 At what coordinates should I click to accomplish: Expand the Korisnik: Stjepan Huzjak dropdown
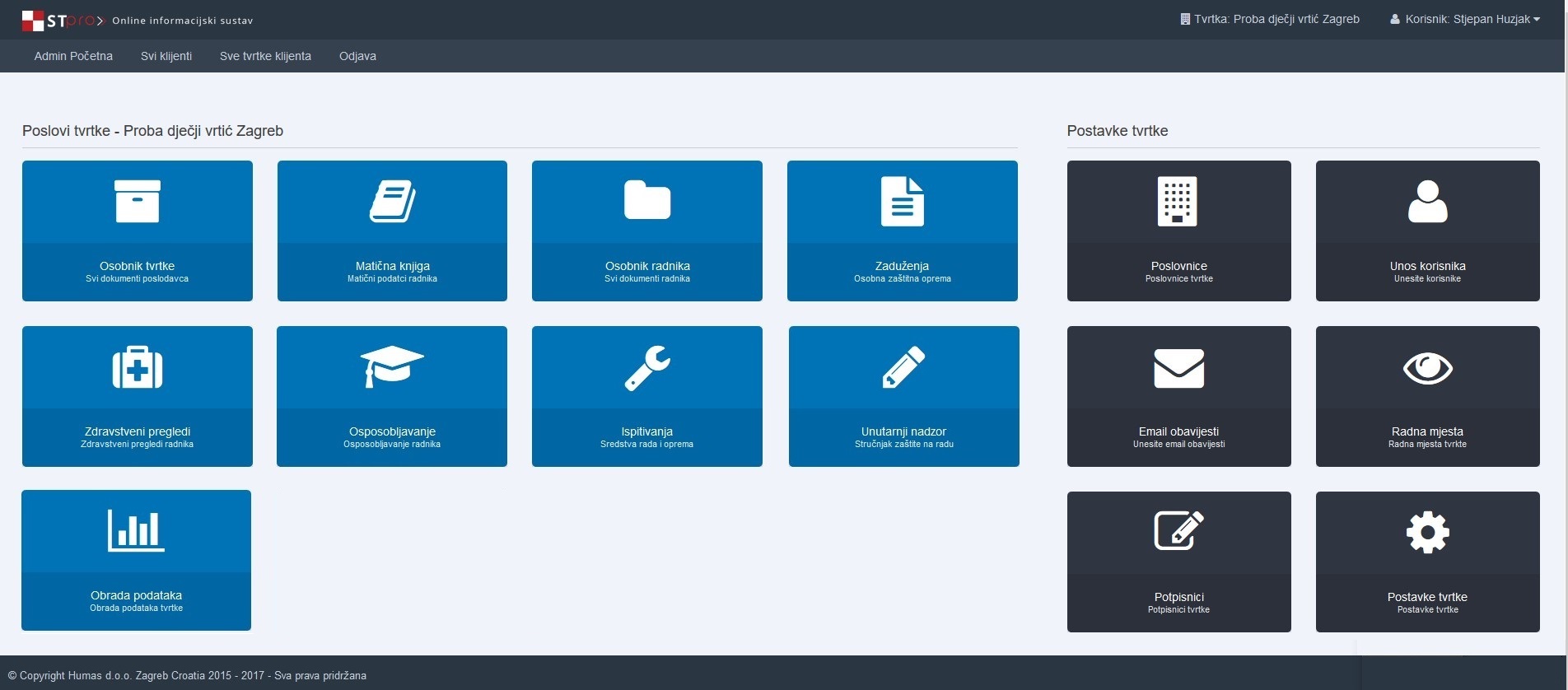[x=1466, y=19]
